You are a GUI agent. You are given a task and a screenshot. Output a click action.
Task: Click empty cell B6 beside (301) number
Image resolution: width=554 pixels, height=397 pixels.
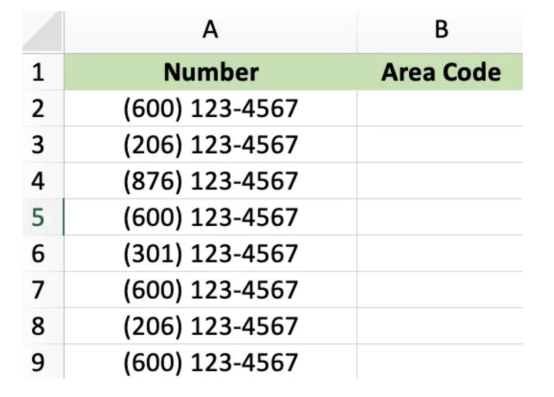(440, 253)
